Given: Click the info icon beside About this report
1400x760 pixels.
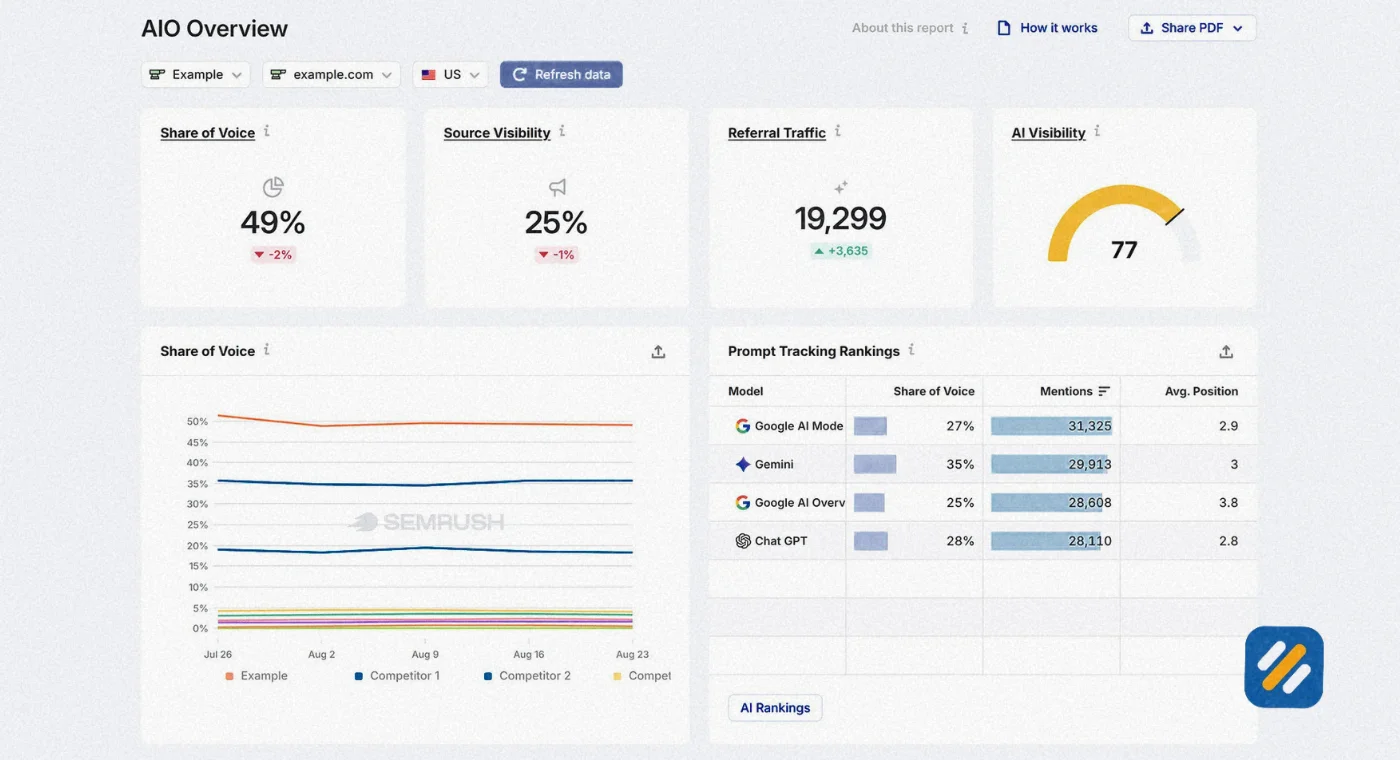Looking at the screenshot, I should click(x=965, y=28).
